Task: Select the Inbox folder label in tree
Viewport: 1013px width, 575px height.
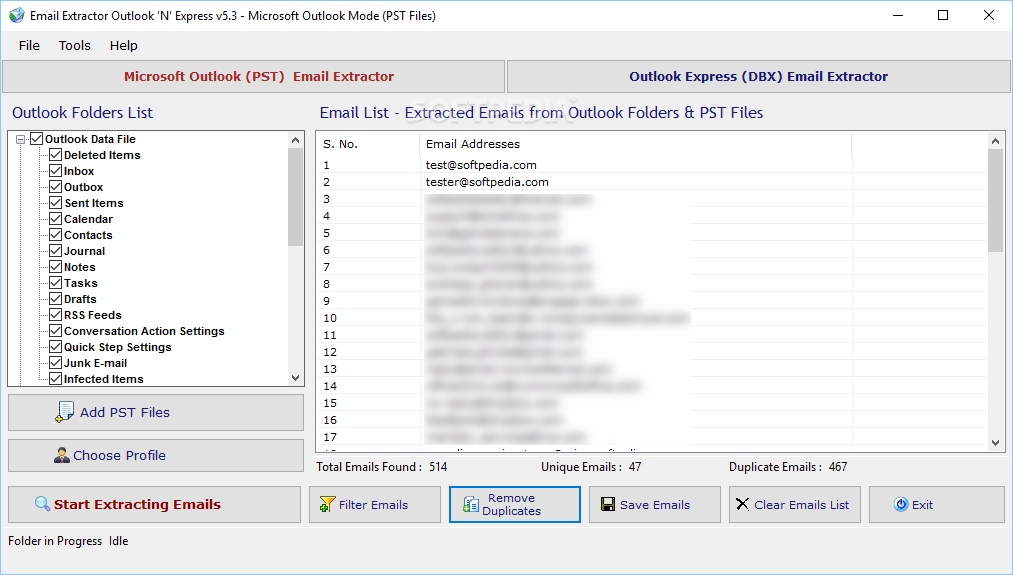Action: point(79,171)
